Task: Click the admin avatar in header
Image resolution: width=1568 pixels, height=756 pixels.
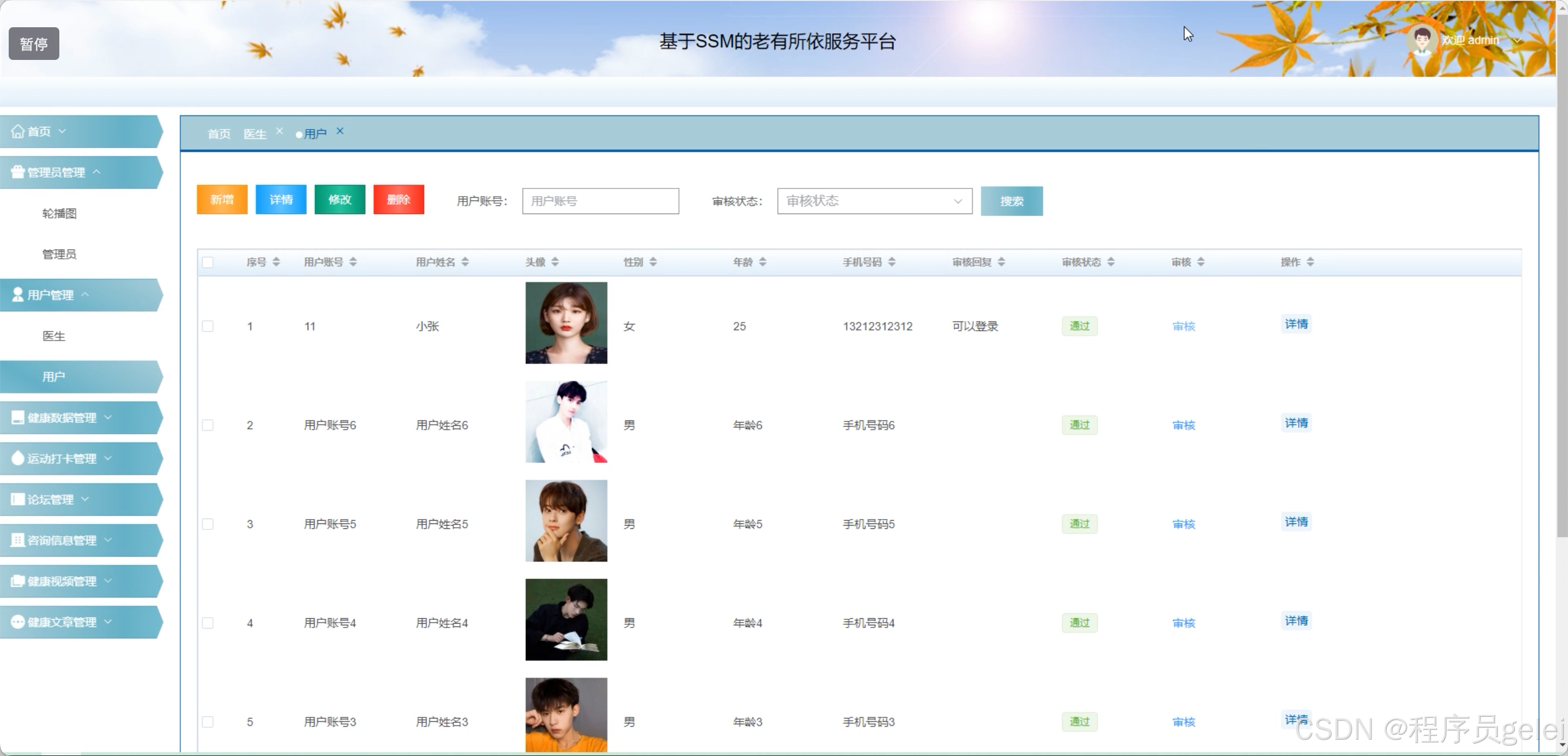Action: pyautogui.click(x=1422, y=40)
